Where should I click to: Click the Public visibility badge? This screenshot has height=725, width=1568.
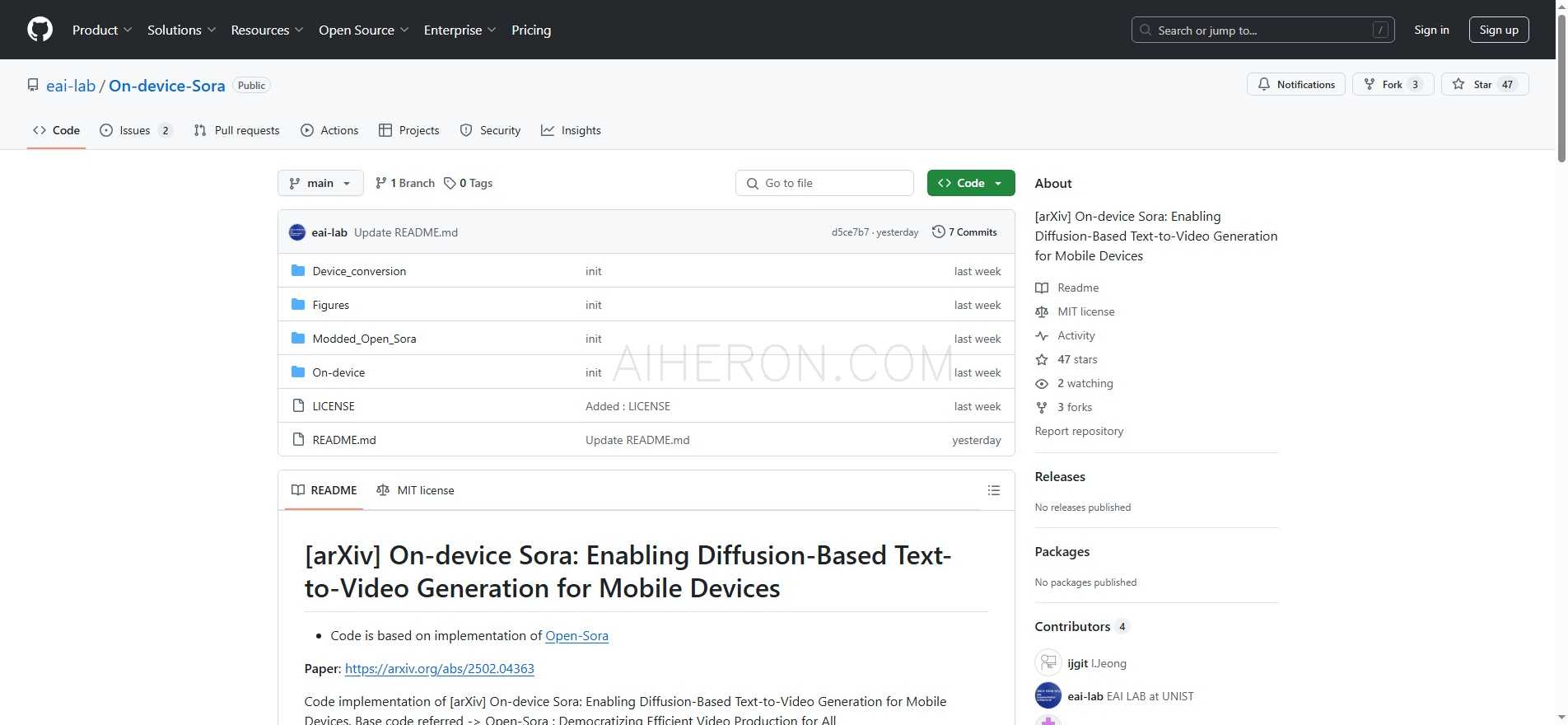click(x=251, y=86)
